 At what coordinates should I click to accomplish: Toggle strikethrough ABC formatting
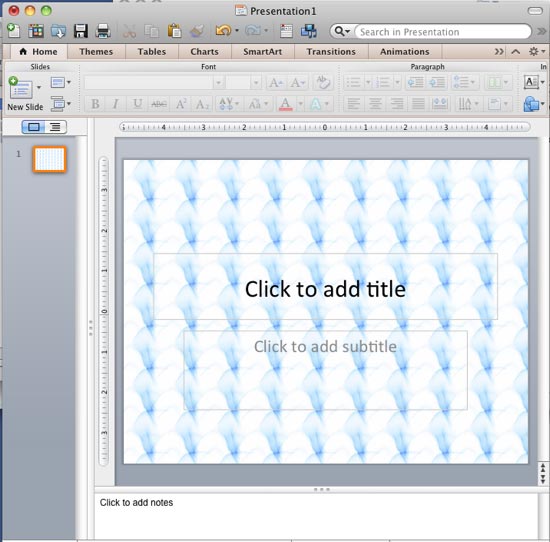[159, 104]
